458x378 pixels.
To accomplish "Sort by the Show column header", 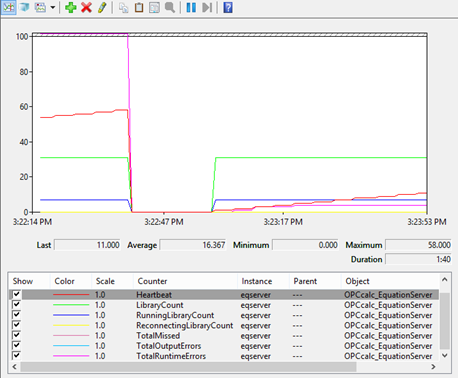I will pos(29,281).
